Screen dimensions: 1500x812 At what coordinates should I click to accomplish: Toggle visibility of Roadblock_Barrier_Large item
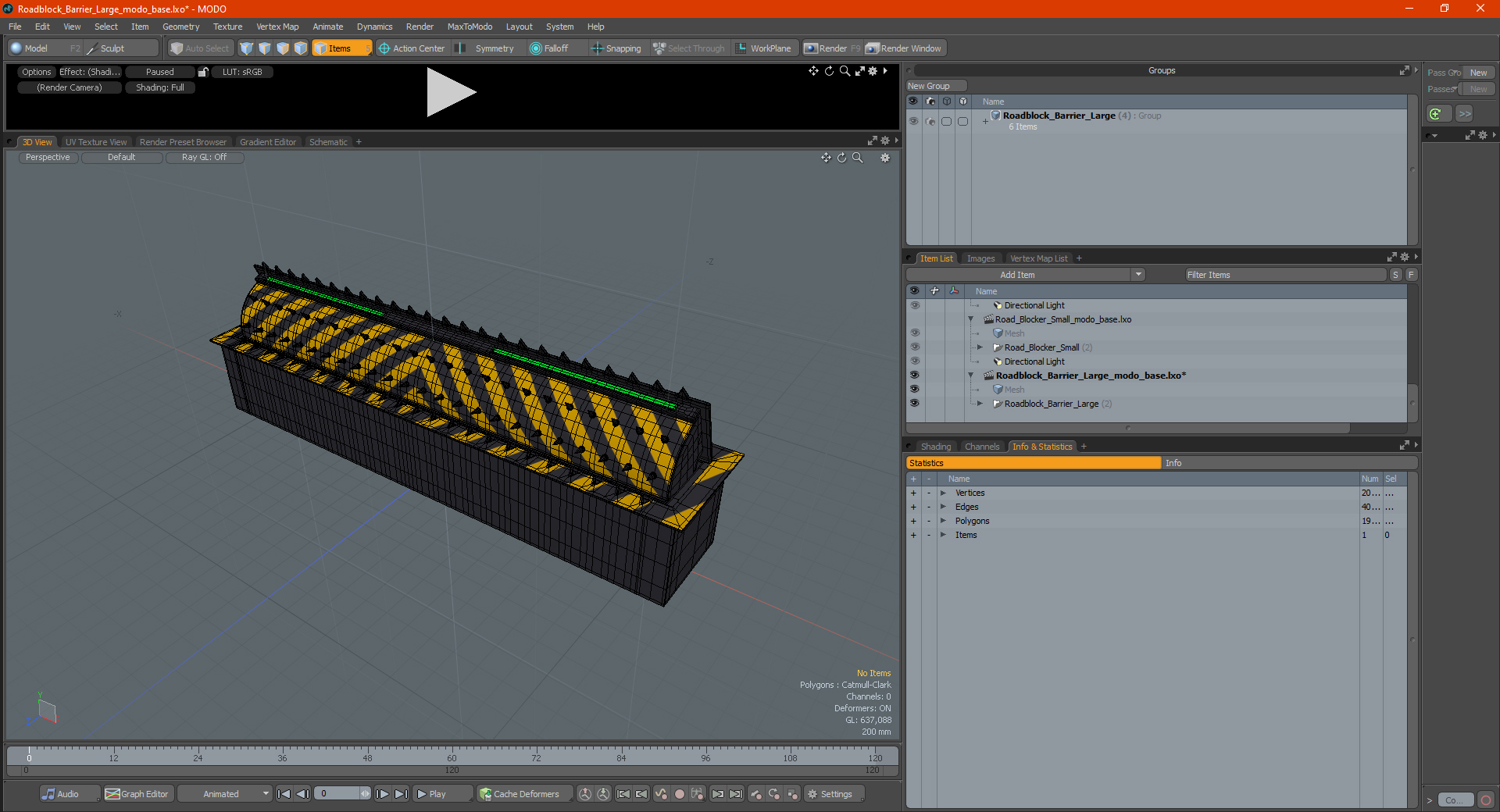[914, 403]
